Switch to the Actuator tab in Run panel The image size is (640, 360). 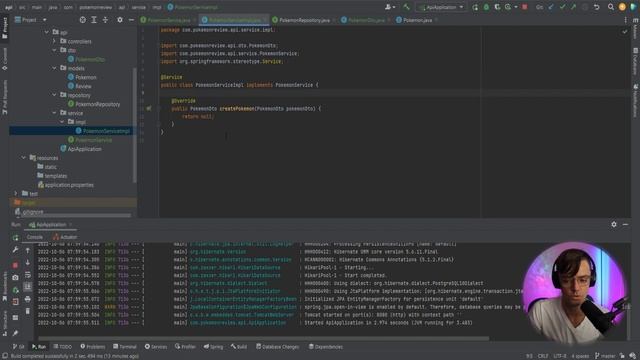(x=65, y=237)
